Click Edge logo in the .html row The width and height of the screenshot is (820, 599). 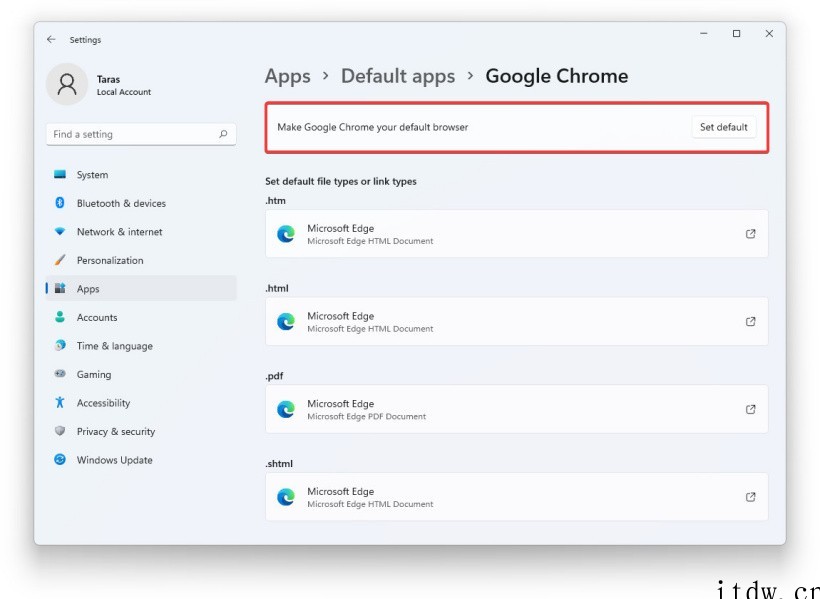click(286, 322)
